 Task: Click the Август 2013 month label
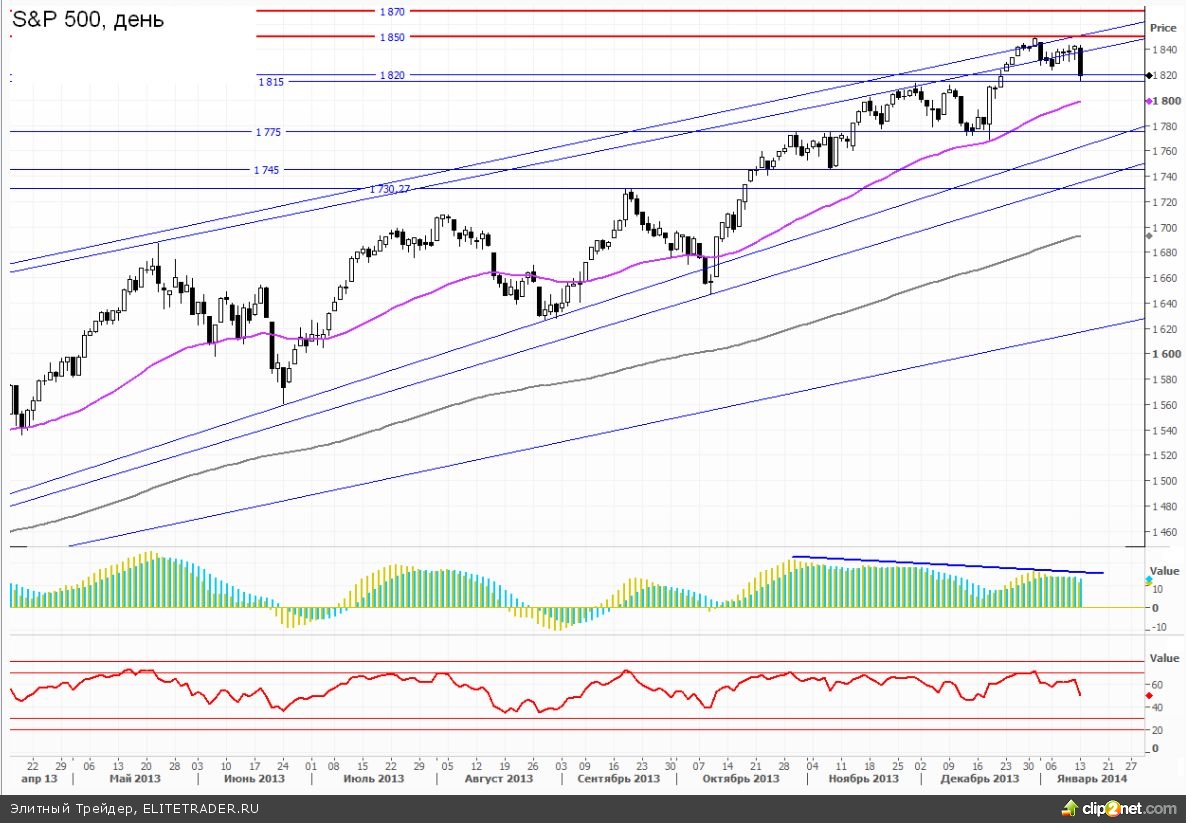[496, 778]
